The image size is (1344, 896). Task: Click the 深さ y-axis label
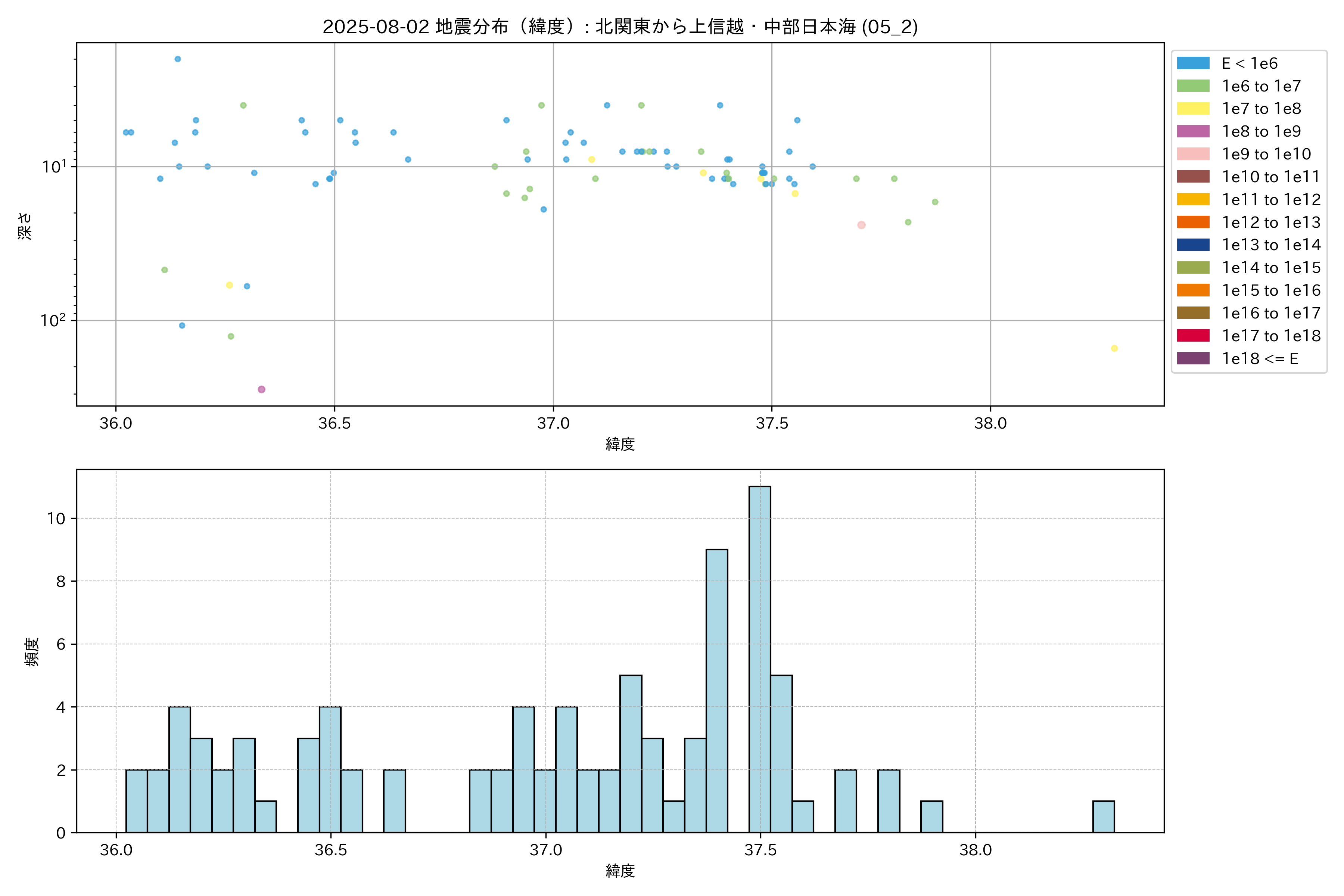25,226
